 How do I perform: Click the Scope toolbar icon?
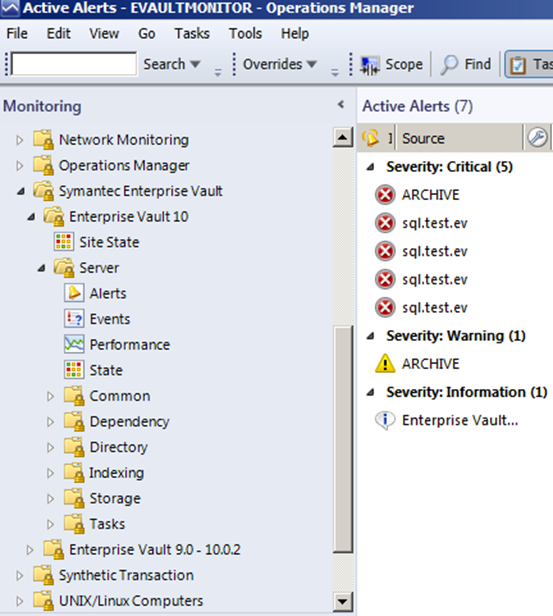[x=370, y=64]
